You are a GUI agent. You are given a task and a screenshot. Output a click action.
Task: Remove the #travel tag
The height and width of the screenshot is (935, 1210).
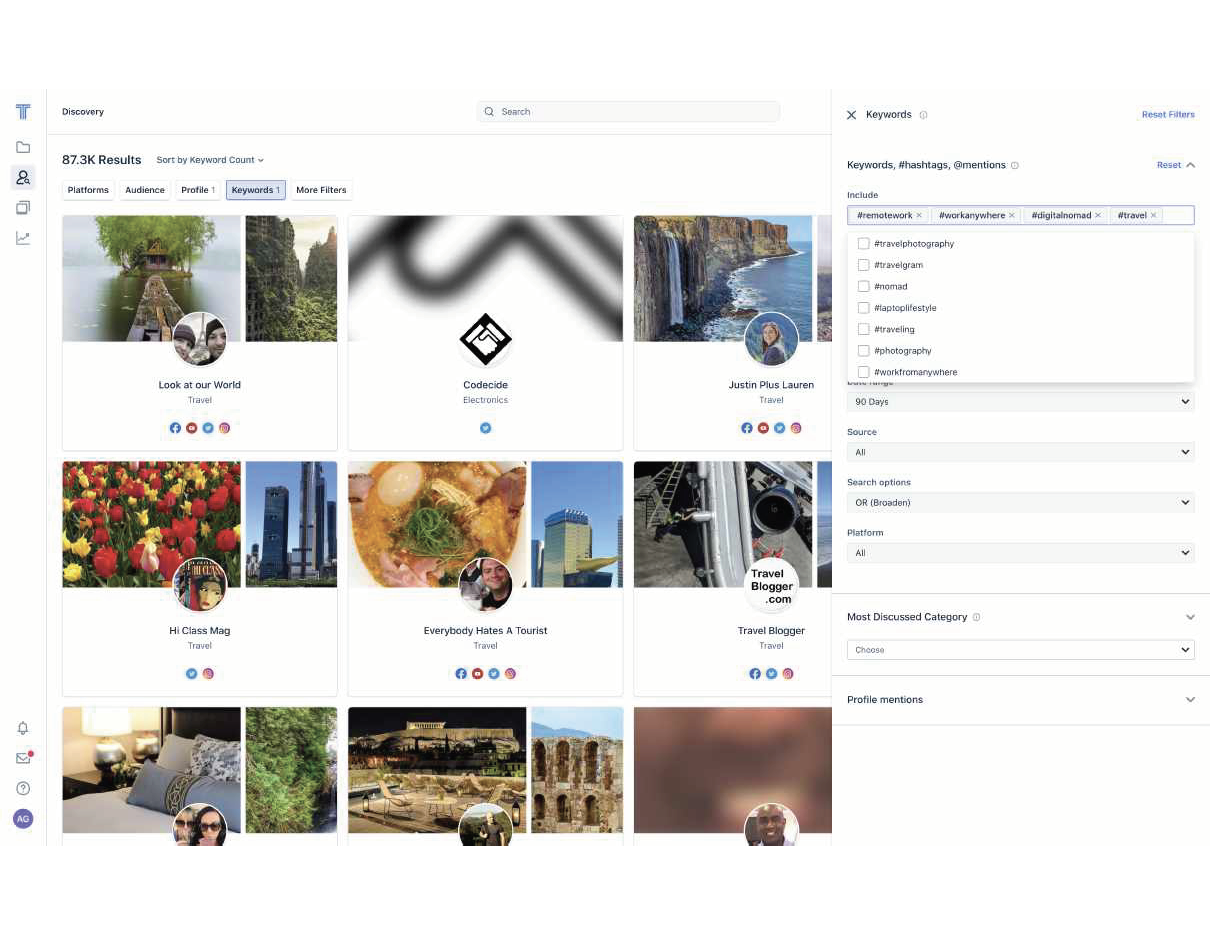pyautogui.click(x=1154, y=215)
